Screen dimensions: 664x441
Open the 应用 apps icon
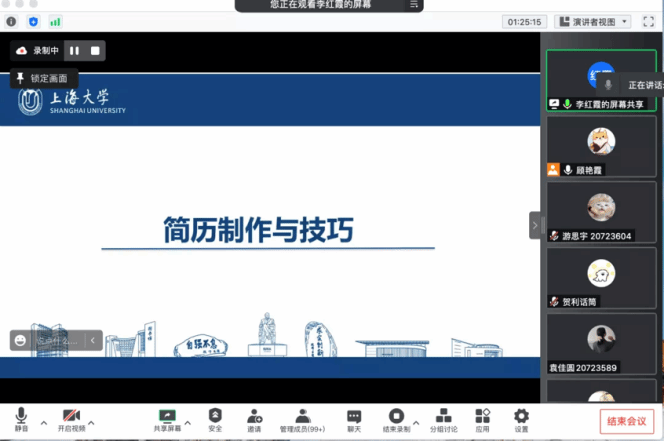tap(483, 416)
